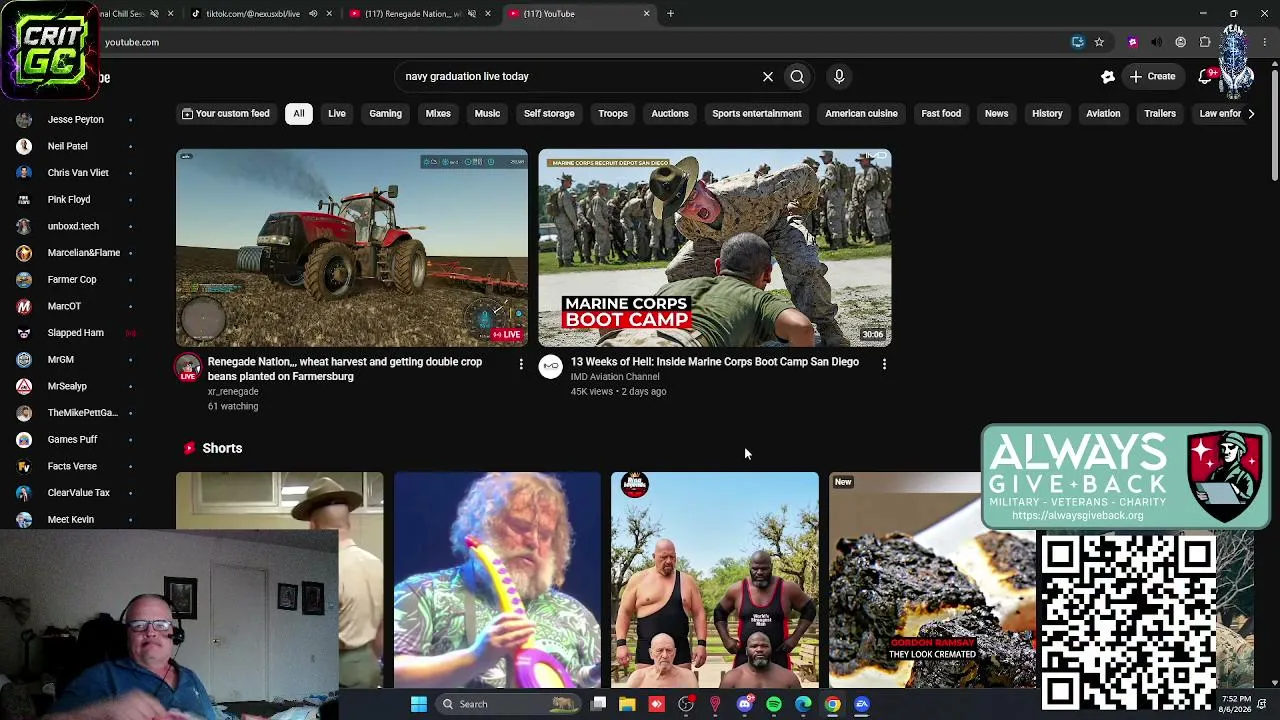Click the browser address bar showing youtube.com
The height and width of the screenshot is (720, 1280).
tap(580, 42)
